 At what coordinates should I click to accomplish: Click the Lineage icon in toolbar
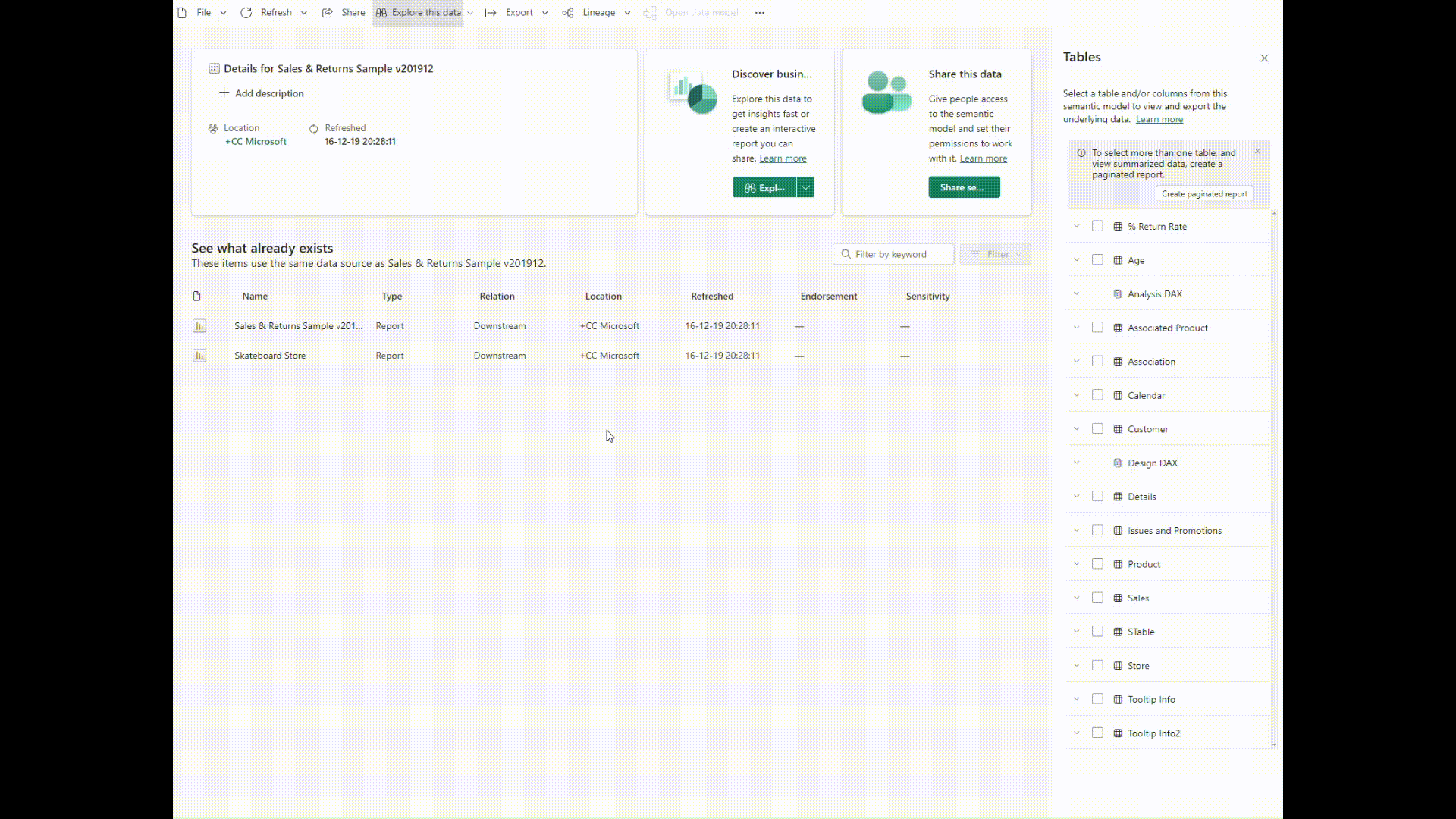point(568,13)
